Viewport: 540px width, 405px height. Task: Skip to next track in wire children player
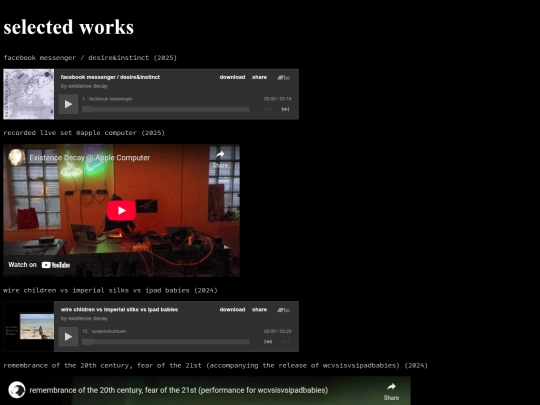click(285, 342)
